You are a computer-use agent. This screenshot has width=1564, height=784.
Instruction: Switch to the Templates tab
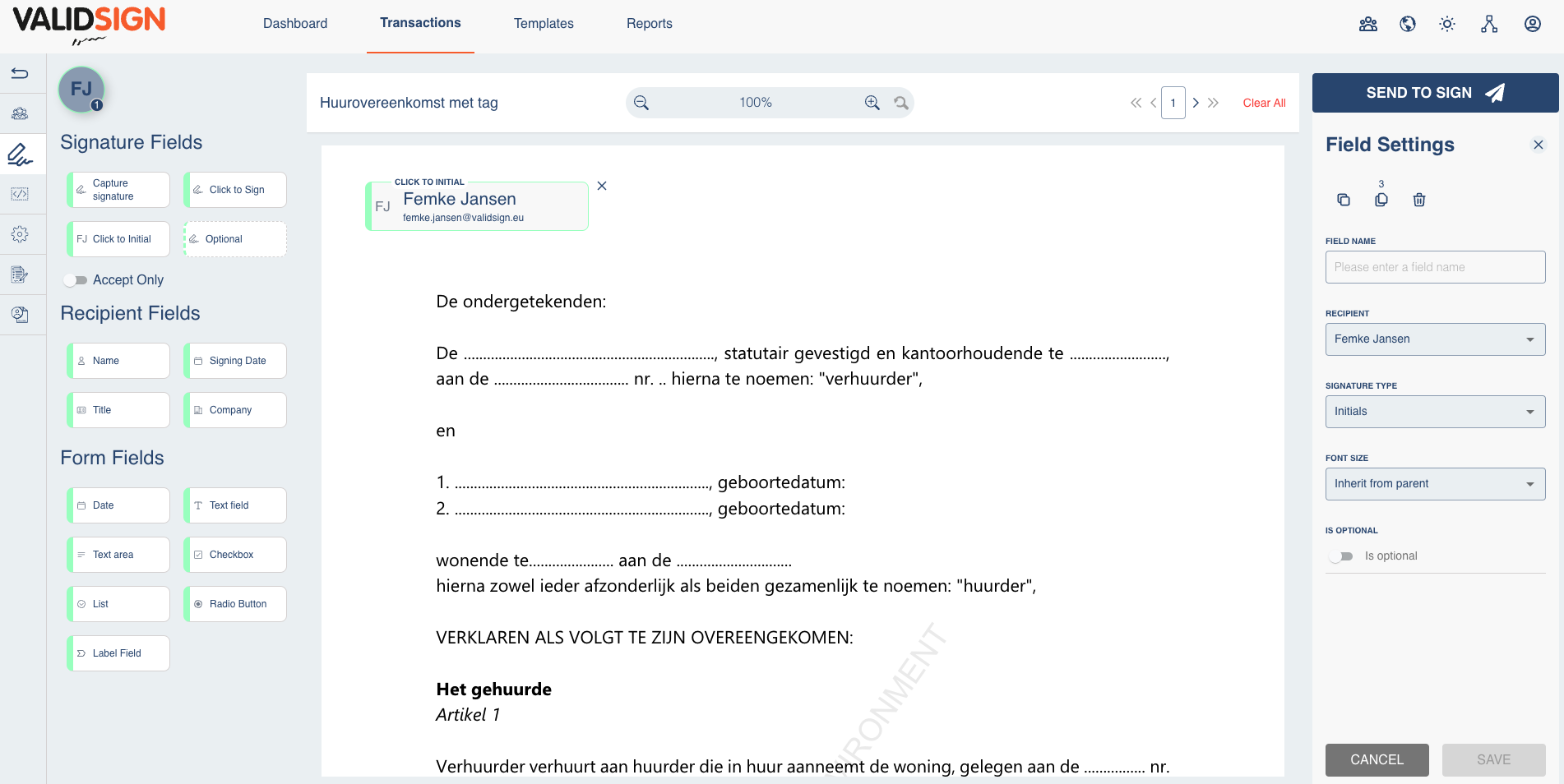coord(544,23)
